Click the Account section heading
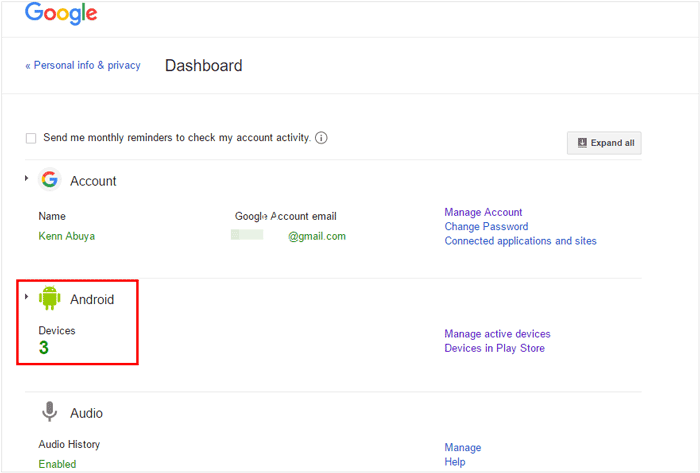The height and width of the screenshot is (473, 700). (x=93, y=181)
